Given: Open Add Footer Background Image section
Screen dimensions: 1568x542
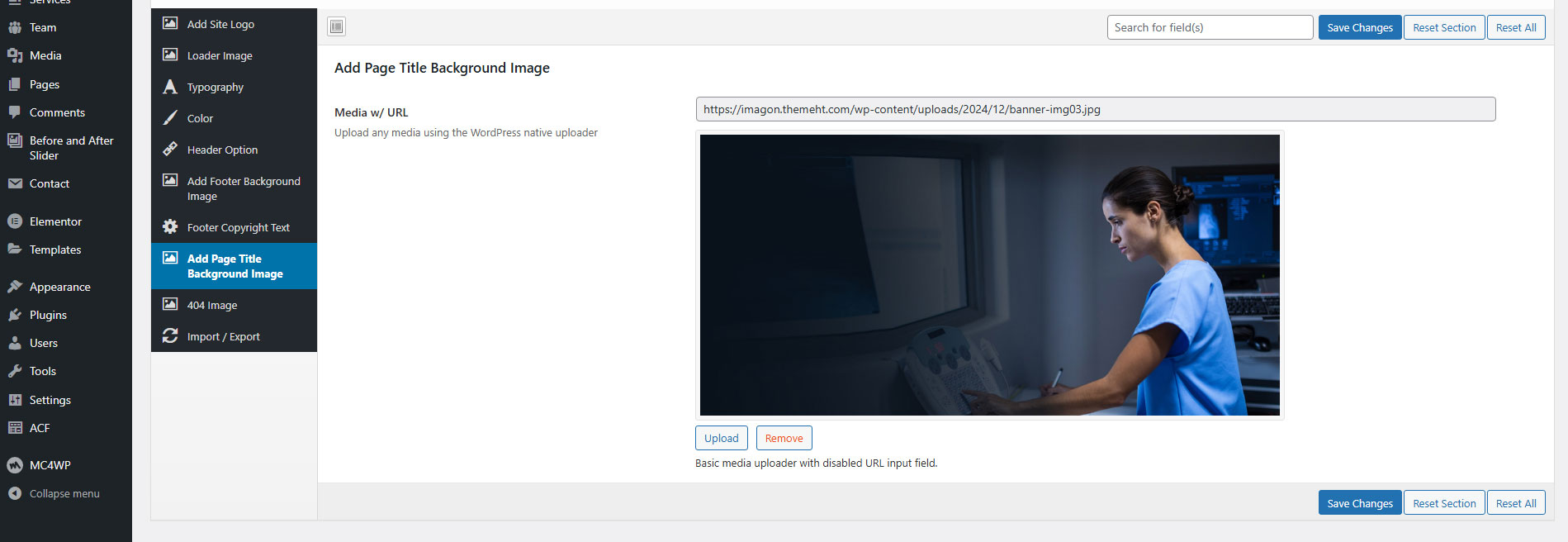Looking at the screenshot, I should (x=234, y=188).
